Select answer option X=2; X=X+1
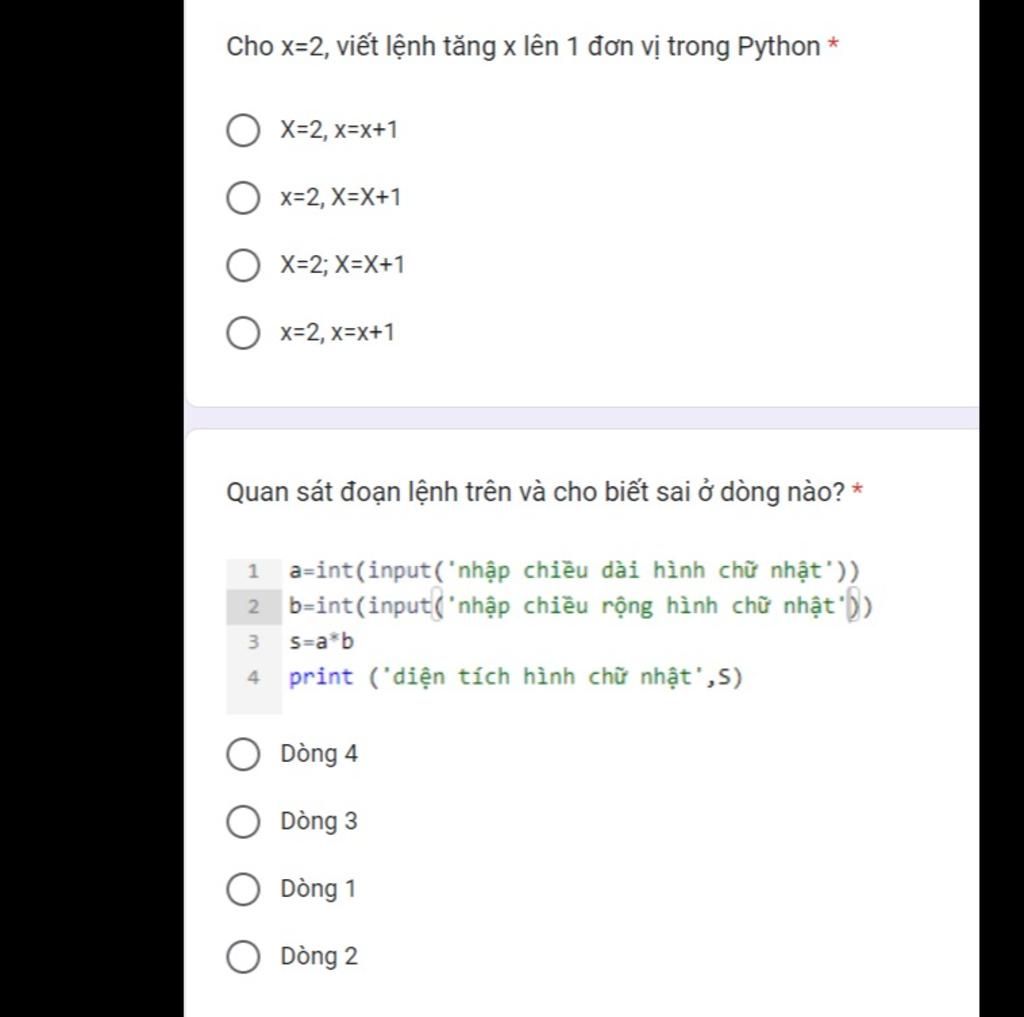 (243, 264)
